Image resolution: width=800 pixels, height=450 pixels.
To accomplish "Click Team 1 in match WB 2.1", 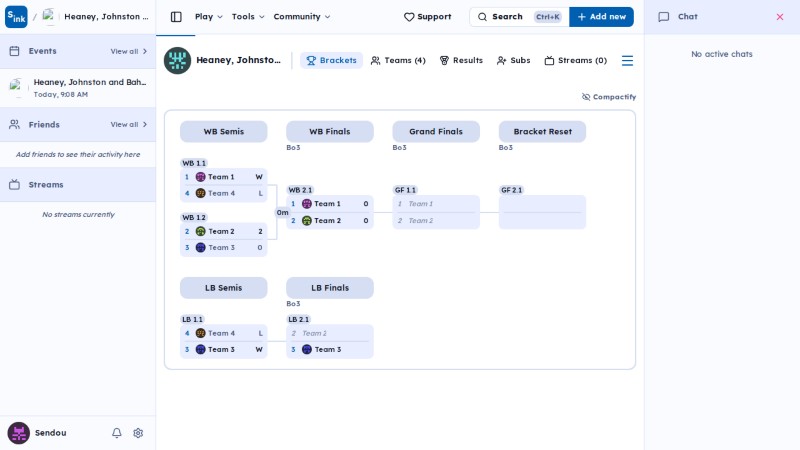I will [330, 204].
